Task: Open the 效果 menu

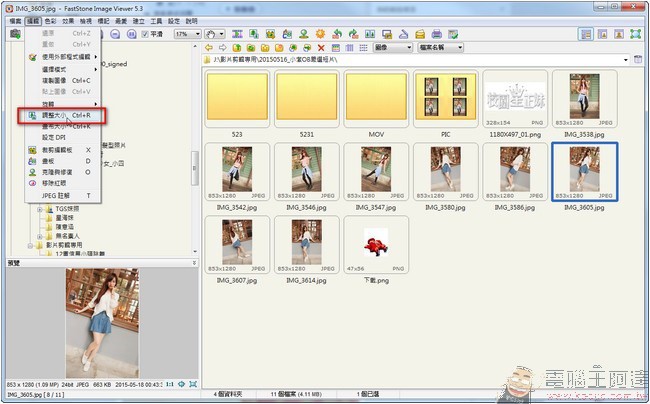Action: [68, 21]
